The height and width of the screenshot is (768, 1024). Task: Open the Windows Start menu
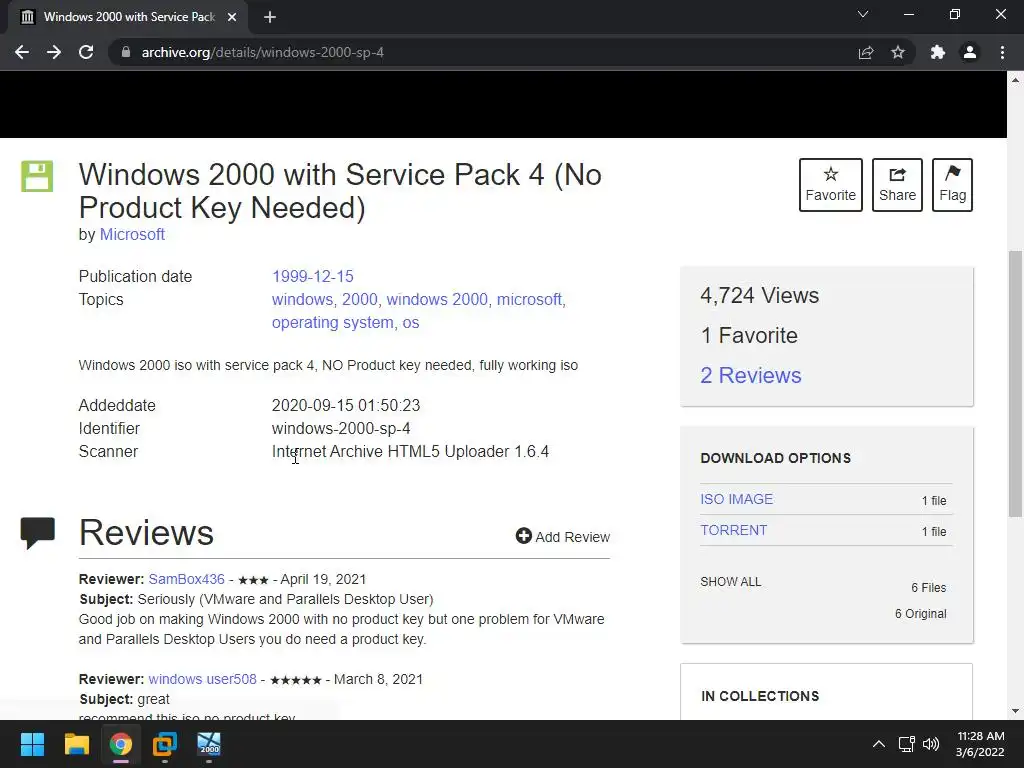[32, 744]
